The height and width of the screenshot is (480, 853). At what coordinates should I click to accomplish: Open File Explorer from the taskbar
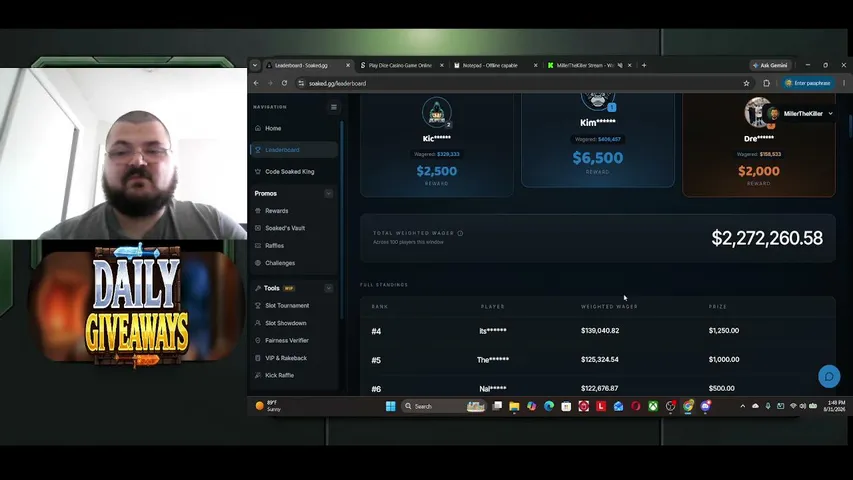coord(514,407)
